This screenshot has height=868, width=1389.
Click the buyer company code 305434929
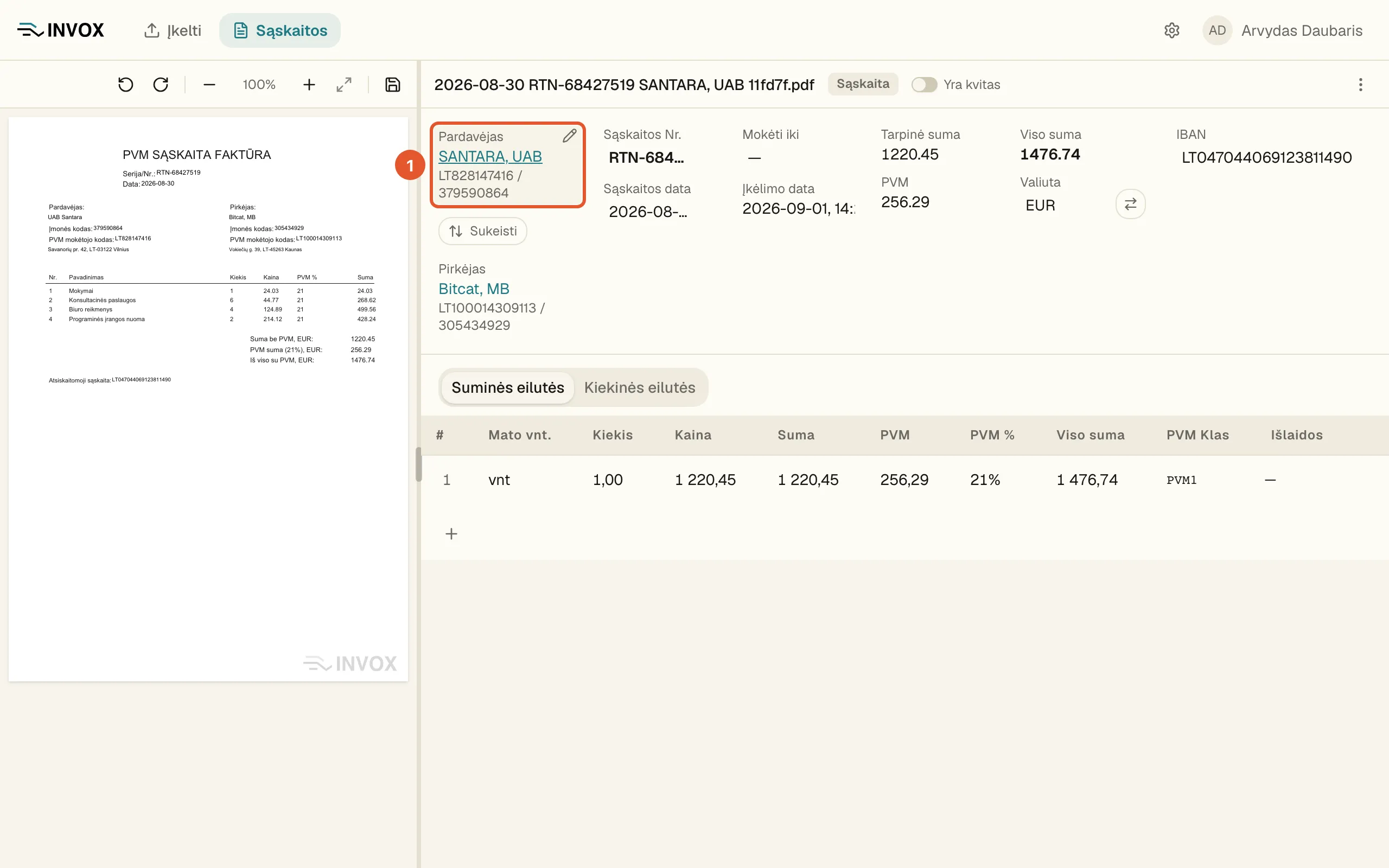point(474,325)
